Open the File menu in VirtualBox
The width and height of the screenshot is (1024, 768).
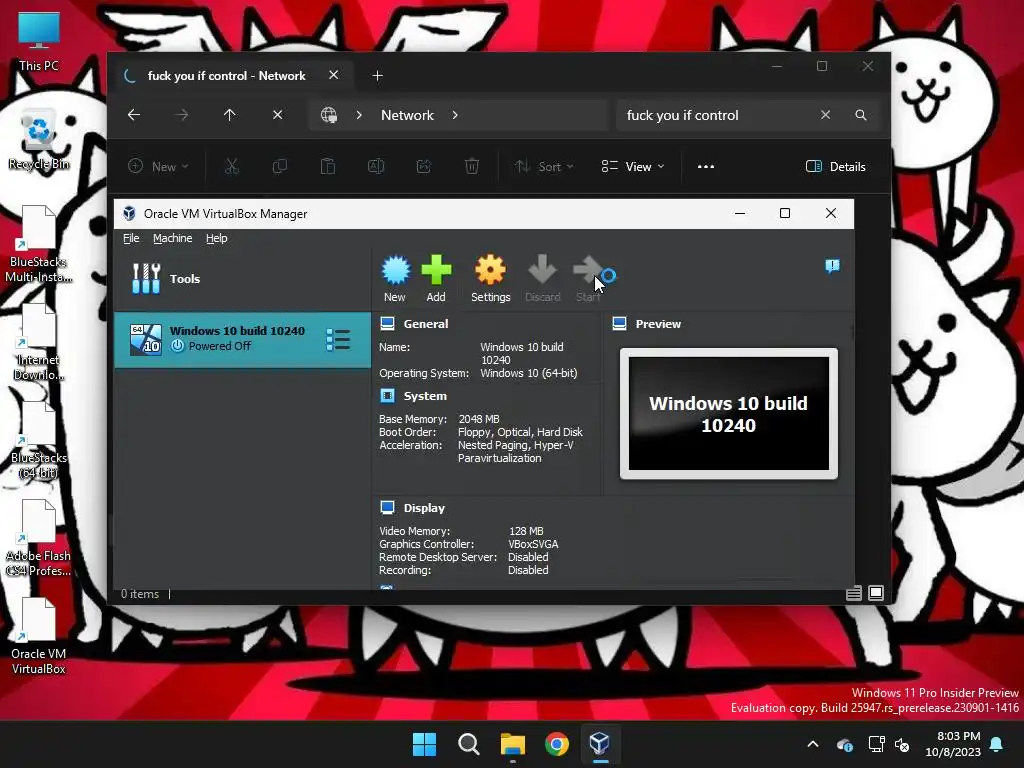(x=131, y=238)
